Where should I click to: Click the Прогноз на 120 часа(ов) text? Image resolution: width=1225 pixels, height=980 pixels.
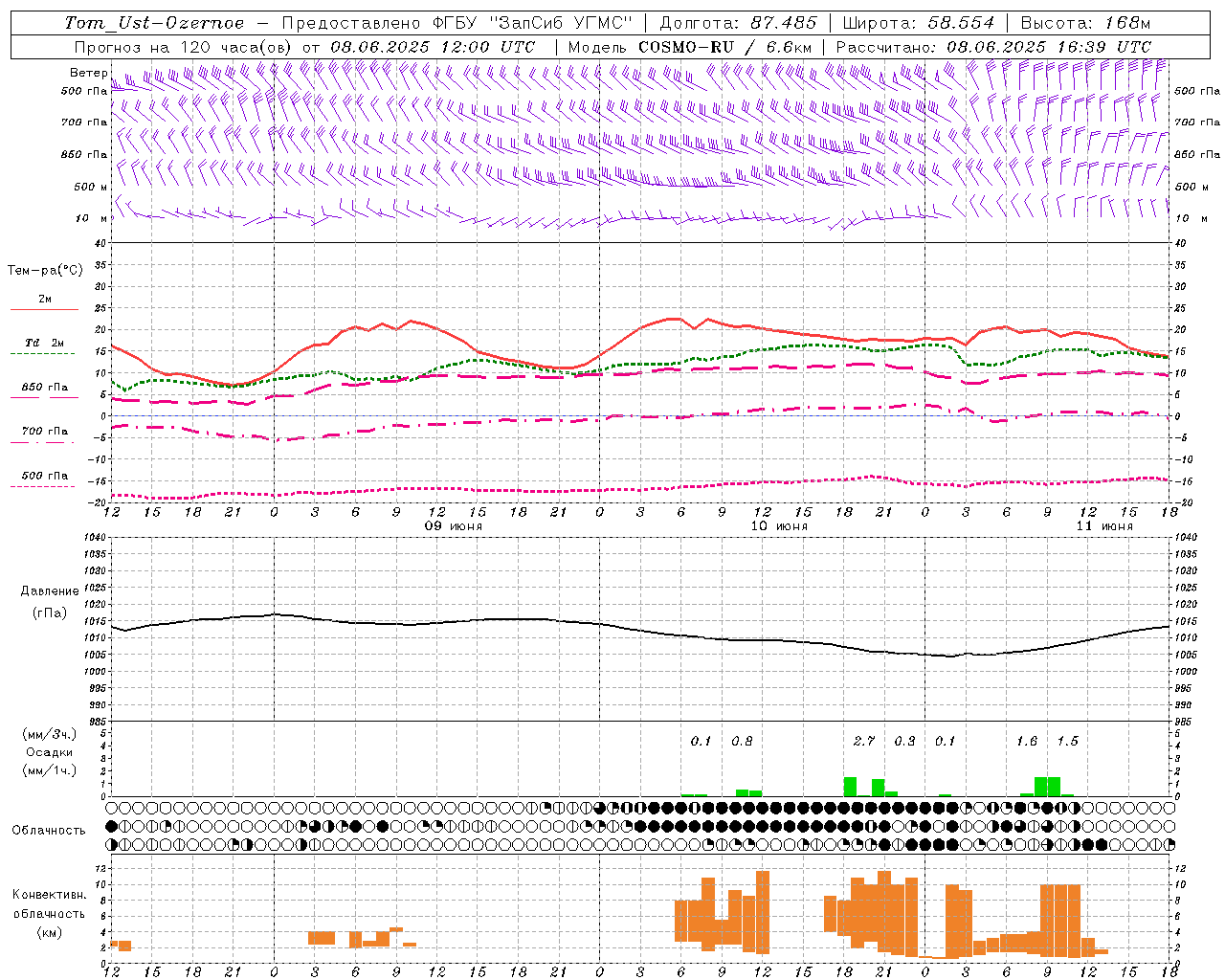coord(184,47)
